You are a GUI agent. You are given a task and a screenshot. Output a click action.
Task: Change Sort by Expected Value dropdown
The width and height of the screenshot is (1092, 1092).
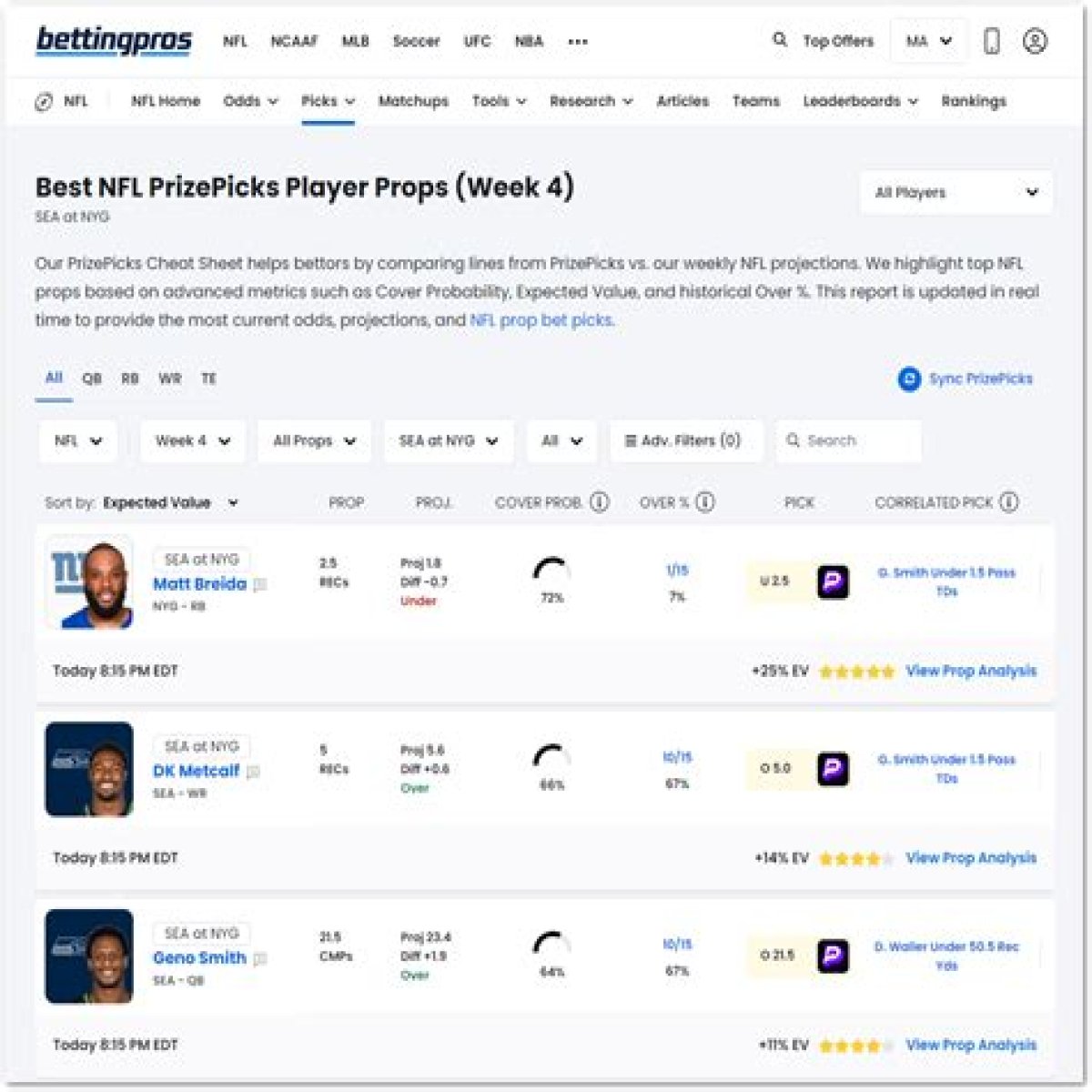(170, 502)
